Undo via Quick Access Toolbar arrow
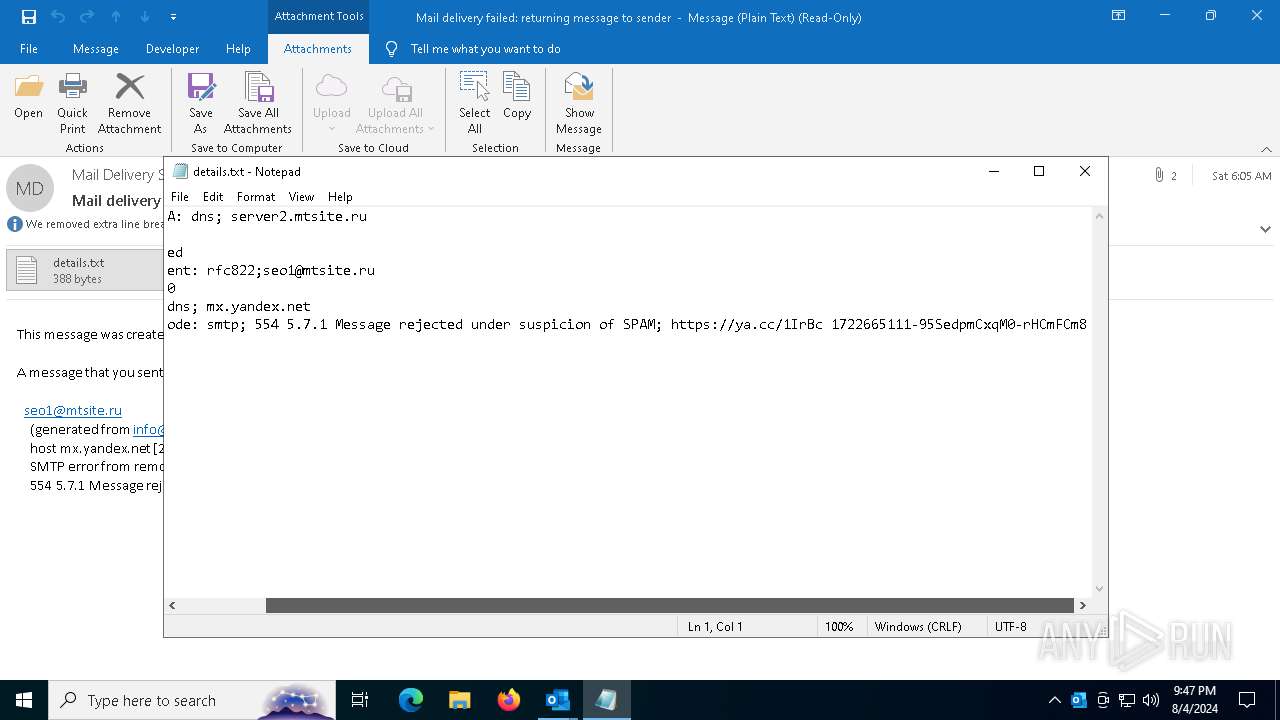 pyautogui.click(x=58, y=17)
